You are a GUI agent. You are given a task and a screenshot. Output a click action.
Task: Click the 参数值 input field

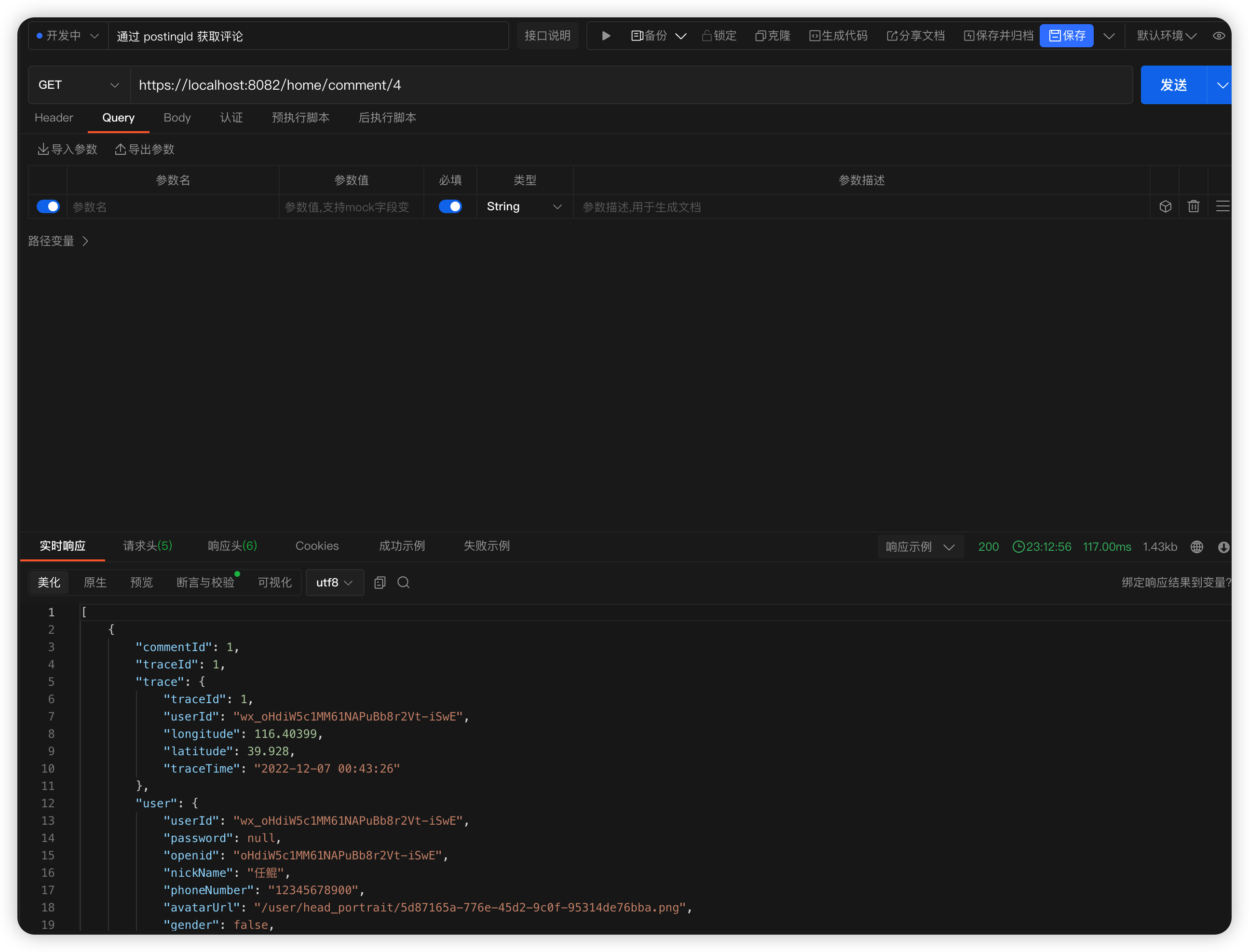(352, 207)
